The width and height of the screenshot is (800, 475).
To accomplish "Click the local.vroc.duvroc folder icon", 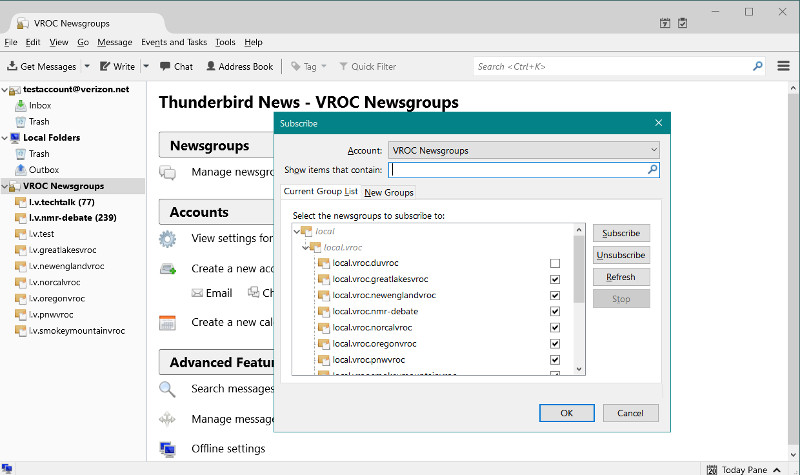I will (x=323, y=263).
